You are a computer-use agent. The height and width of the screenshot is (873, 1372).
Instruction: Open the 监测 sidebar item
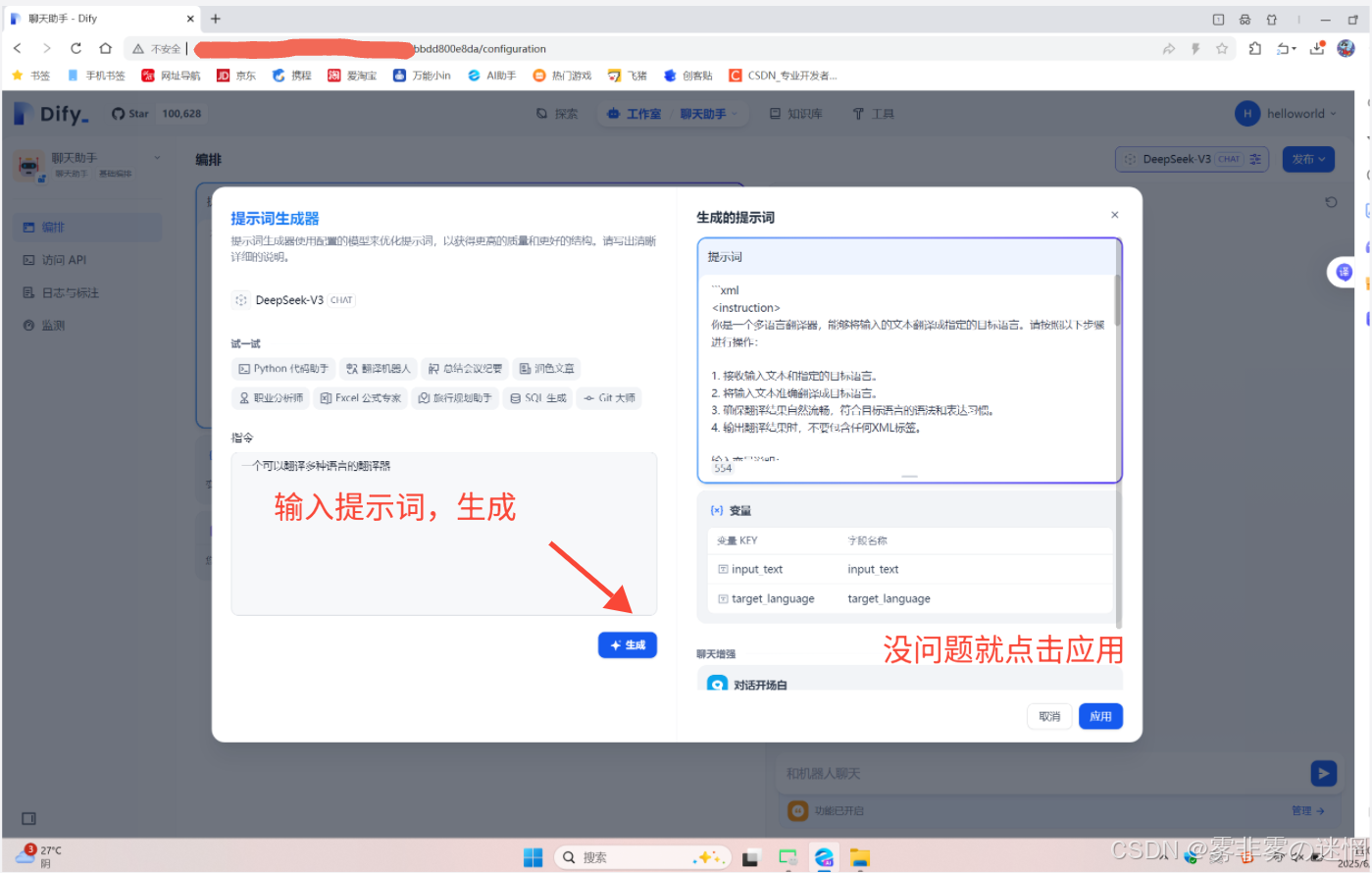[89, 326]
